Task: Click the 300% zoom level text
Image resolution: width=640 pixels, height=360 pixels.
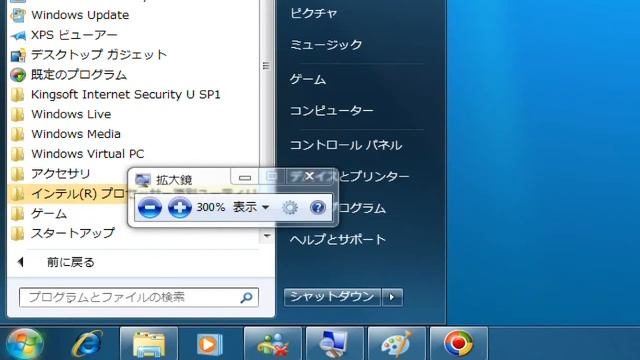Action: tap(211, 207)
